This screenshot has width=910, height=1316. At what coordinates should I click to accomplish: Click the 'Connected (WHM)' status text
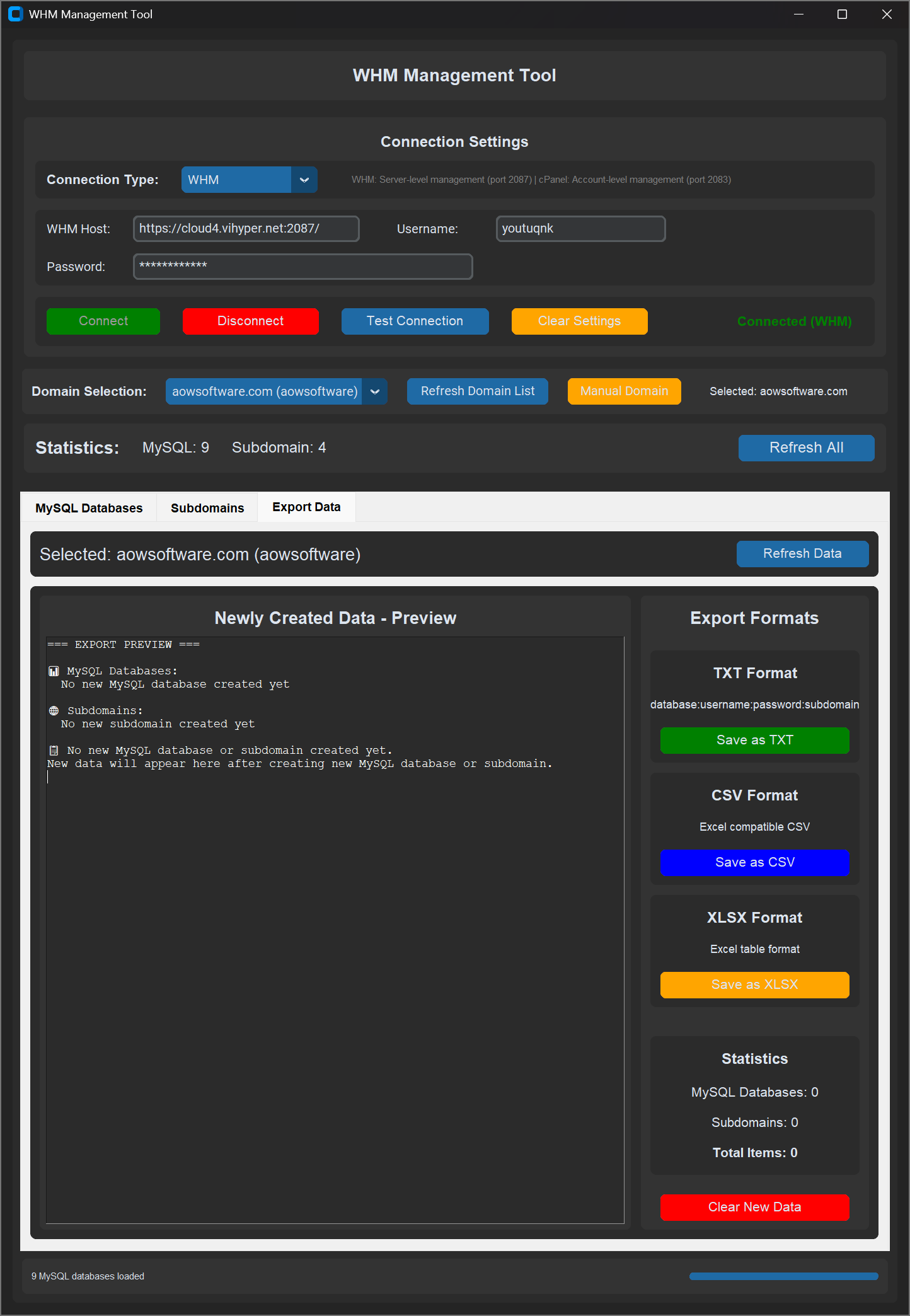tap(794, 321)
